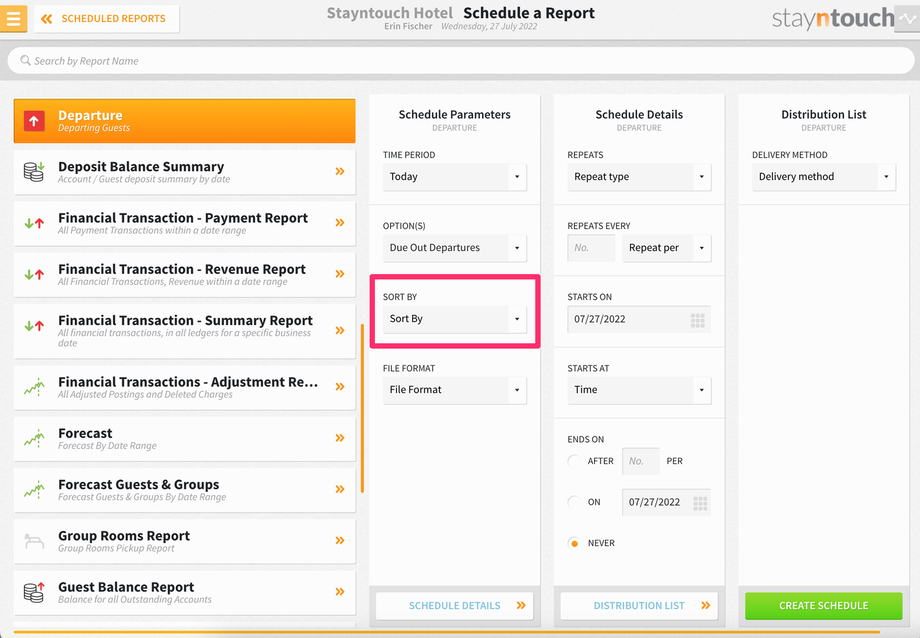This screenshot has width=920, height=638.
Task: Click the Forecast chart icon
Action: [x=34, y=438]
